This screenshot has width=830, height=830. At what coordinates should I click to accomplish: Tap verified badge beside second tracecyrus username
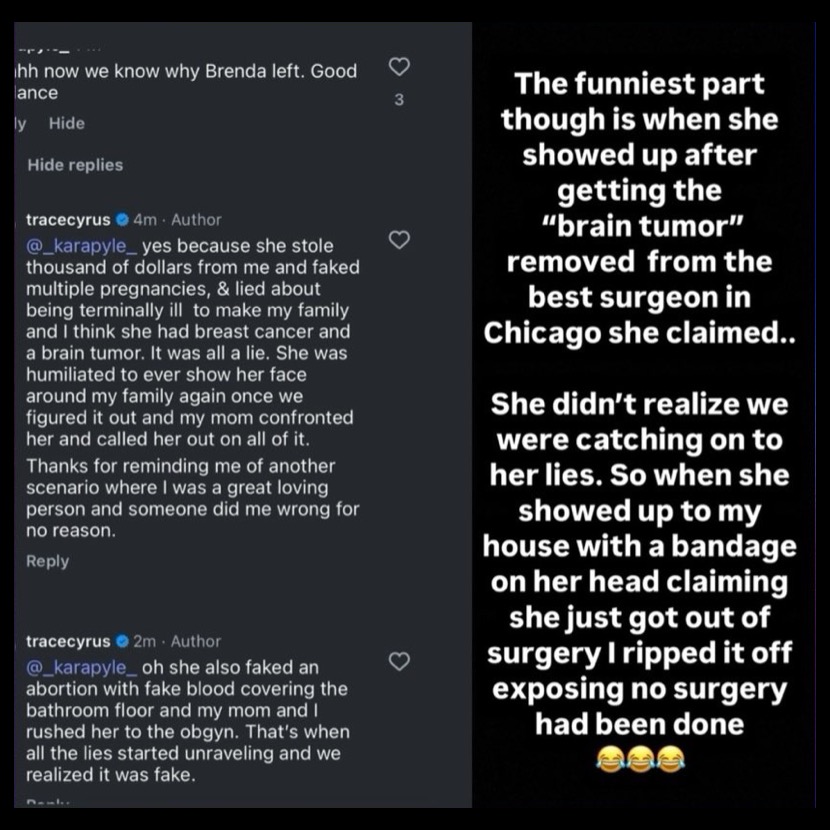pyautogui.click(x=122, y=641)
